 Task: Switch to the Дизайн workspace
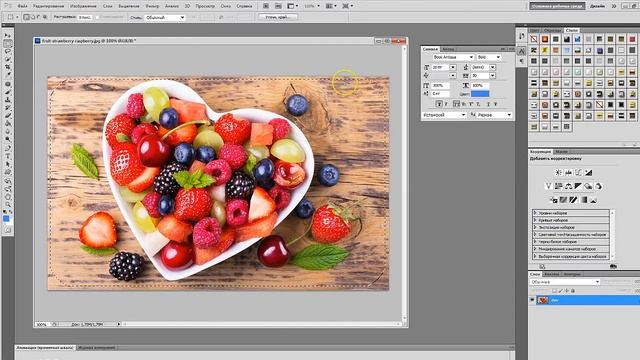tap(597, 6)
